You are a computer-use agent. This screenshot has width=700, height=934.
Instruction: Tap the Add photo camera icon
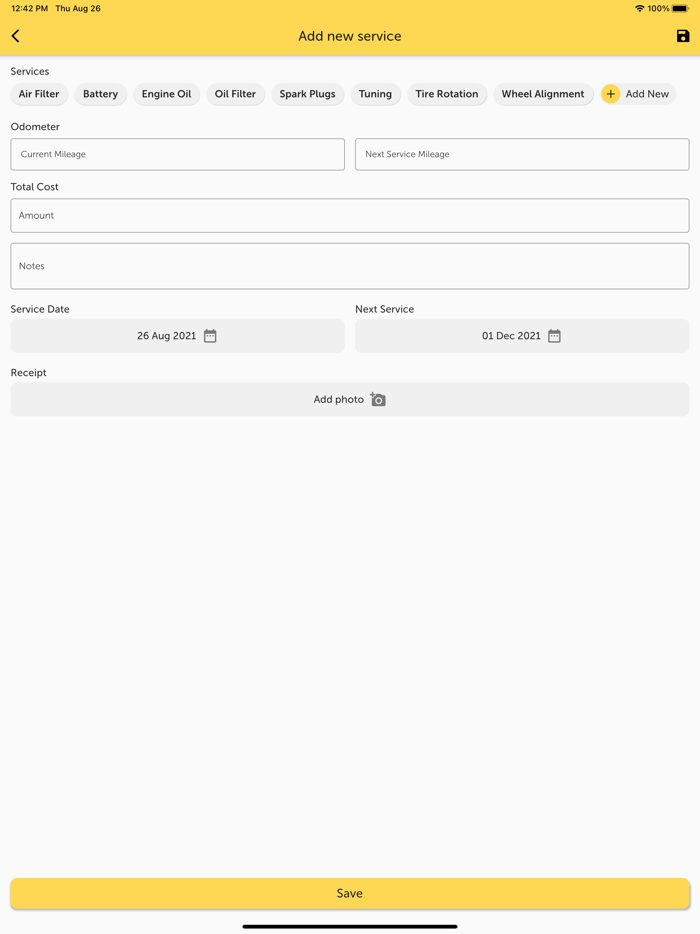click(378, 399)
